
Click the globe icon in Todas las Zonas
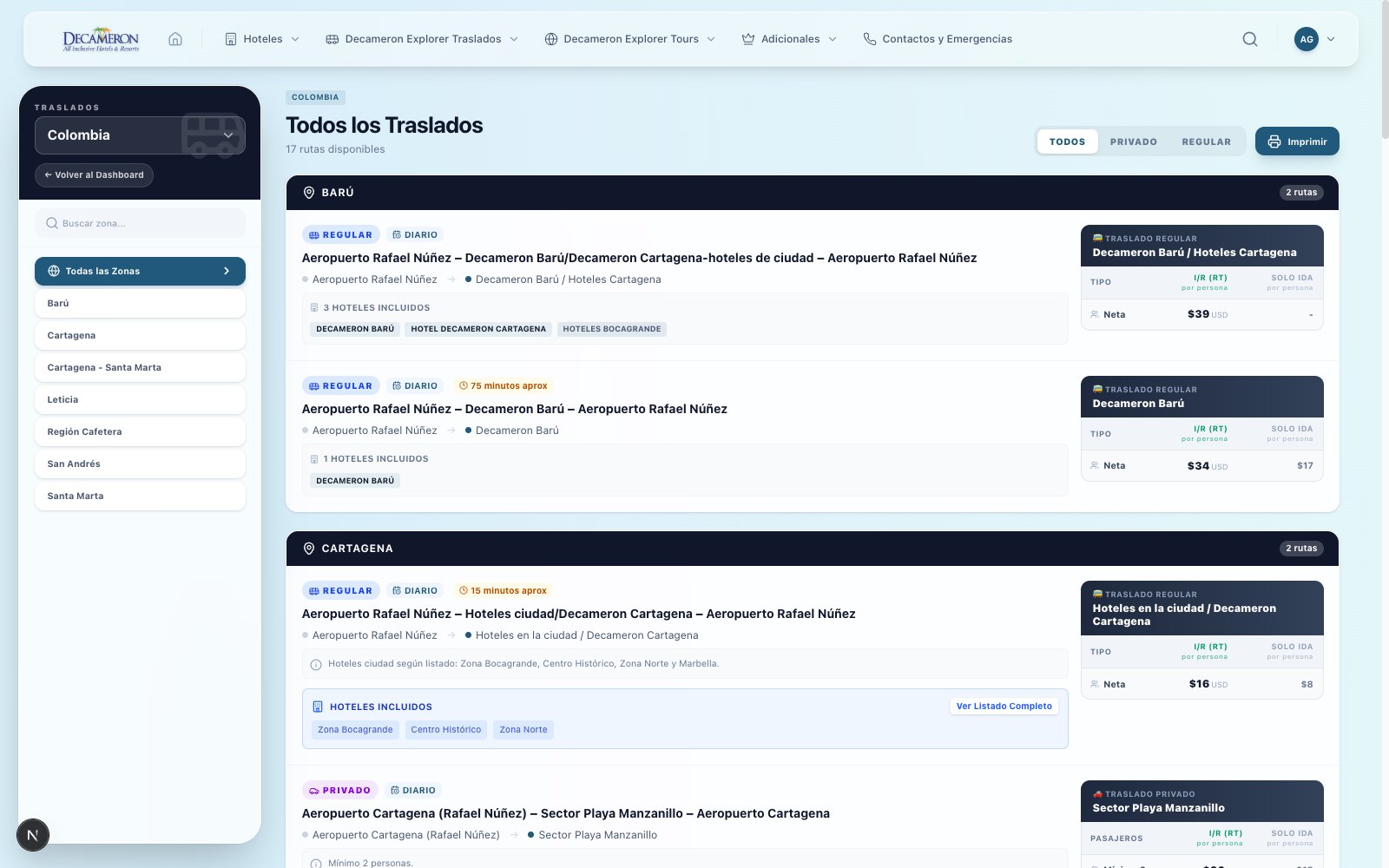point(54,271)
